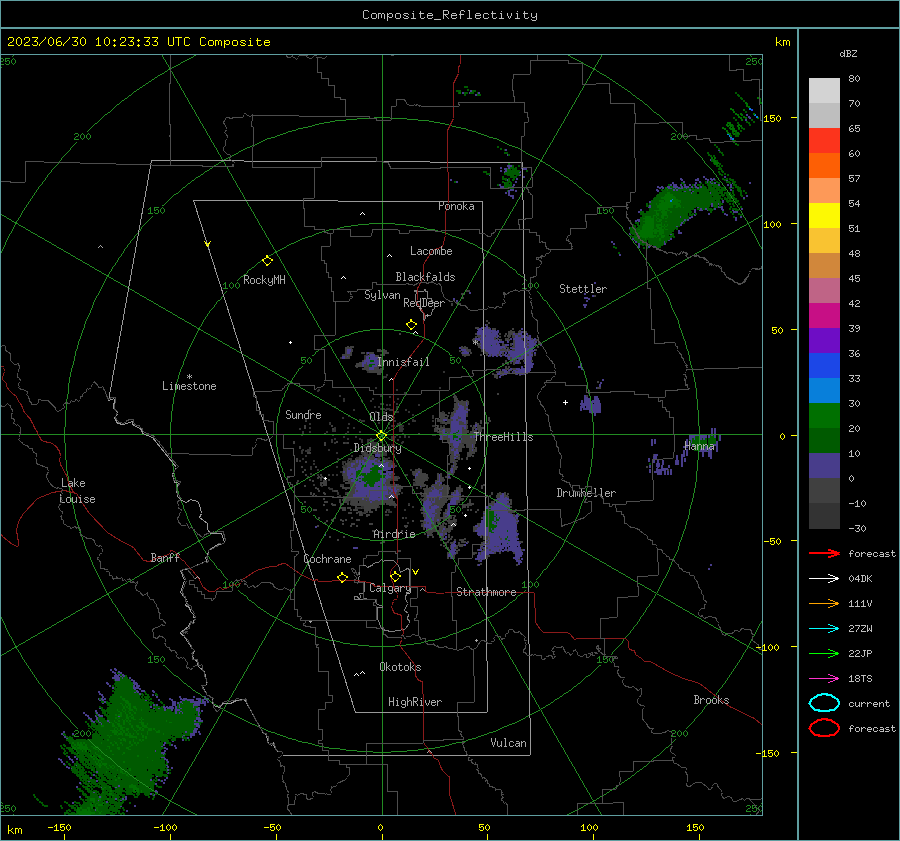Click the star marker above Limestone
This screenshot has height=841, width=900.
[189, 377]
